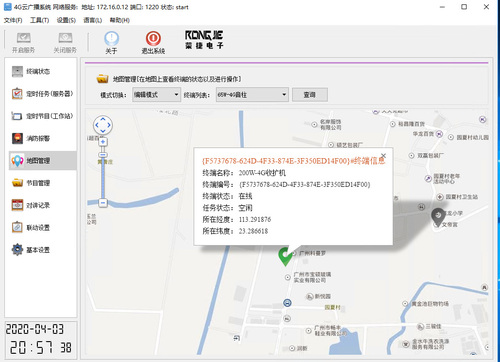Click the map zoom slider handle

pyautogui.click(x=103, y=155)
